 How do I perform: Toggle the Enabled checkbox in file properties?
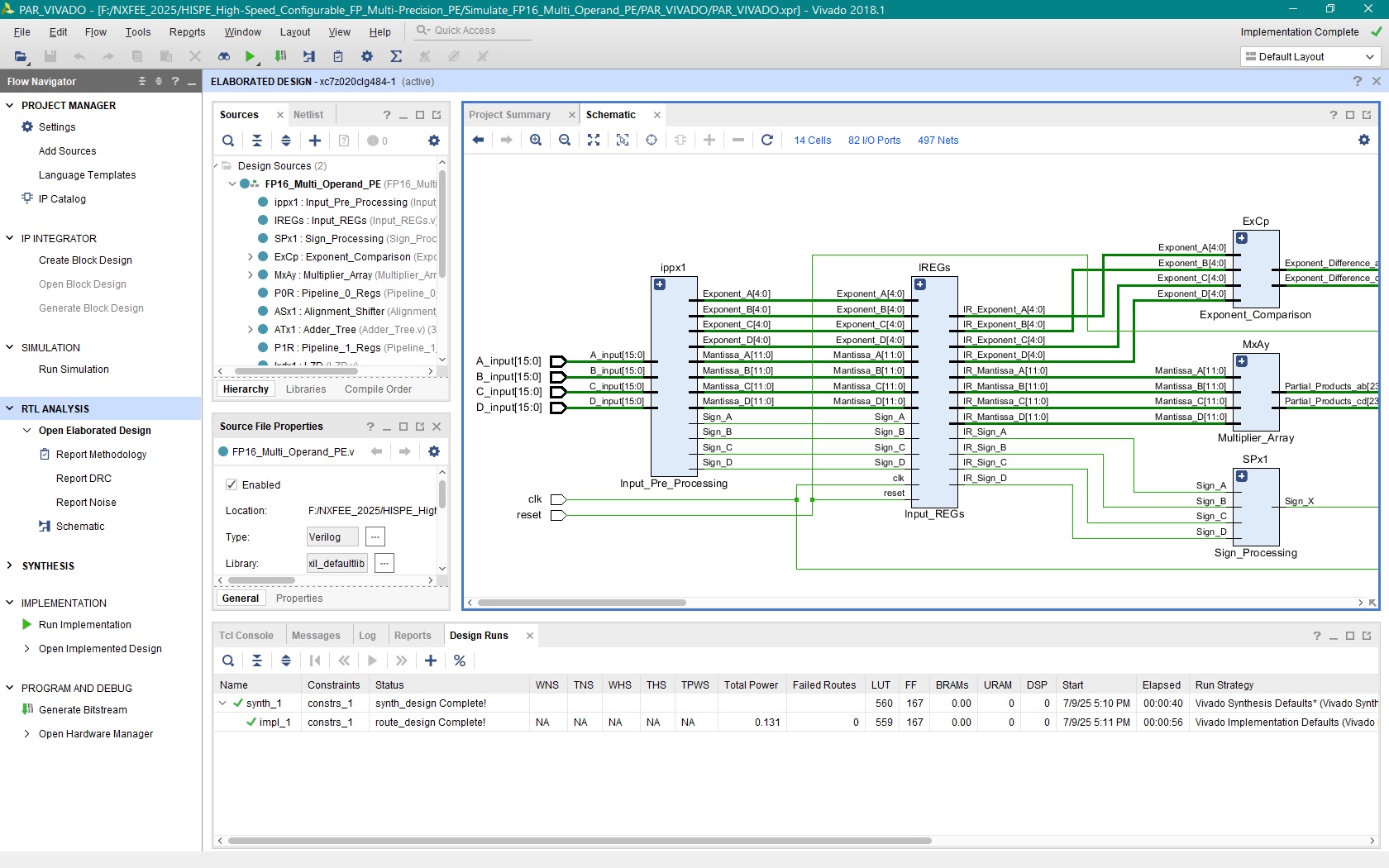click(x=231, y=484)
